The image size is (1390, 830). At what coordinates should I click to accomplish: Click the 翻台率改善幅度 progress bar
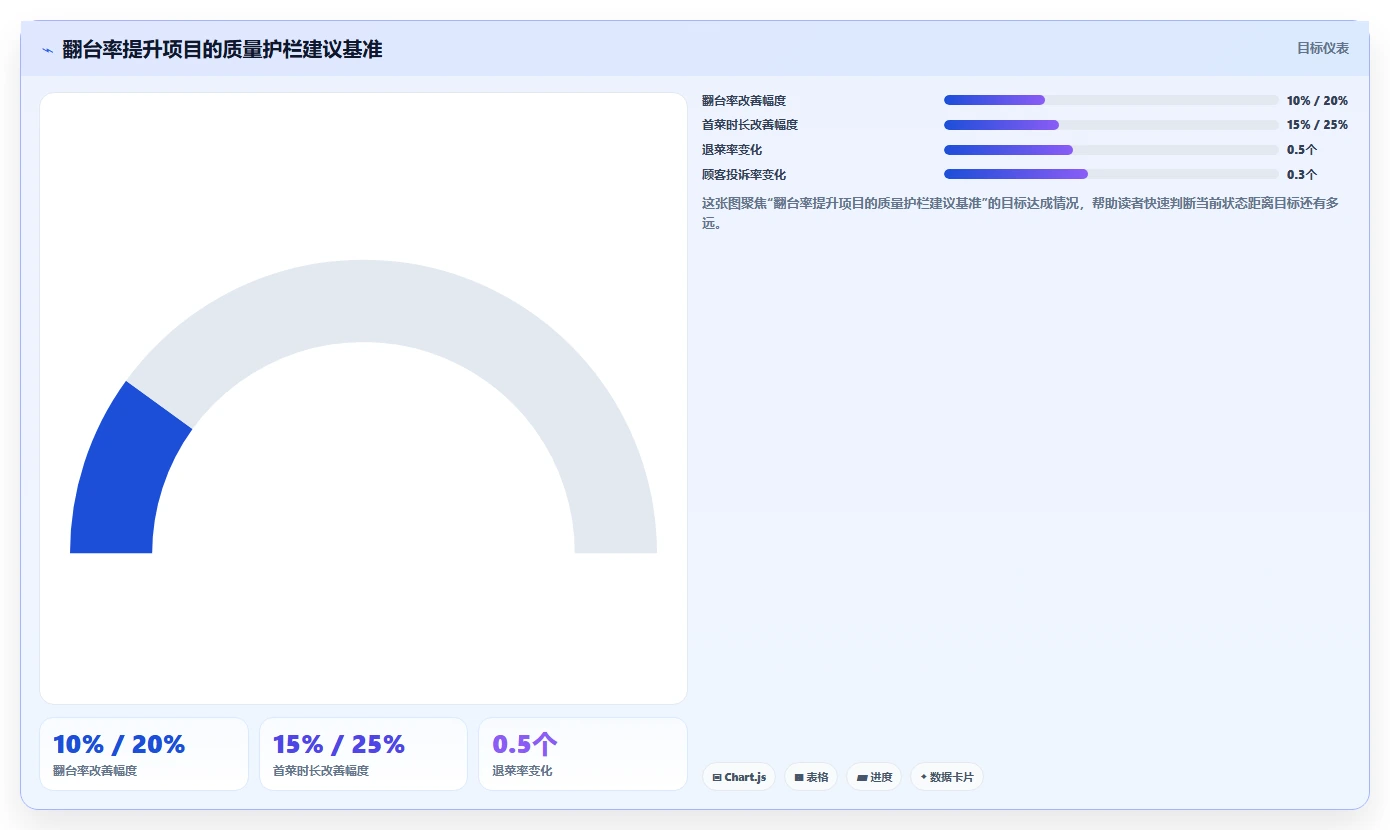(x=1111, y=100)
